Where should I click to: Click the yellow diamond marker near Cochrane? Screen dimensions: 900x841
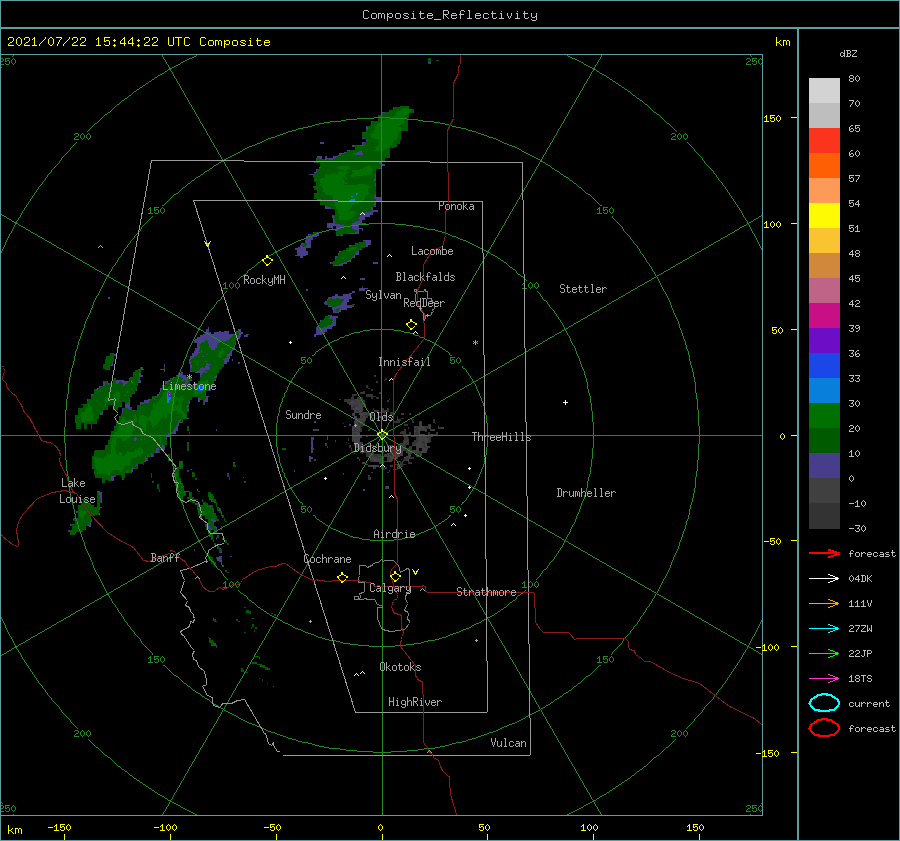pyautogui.click(x=342, y=578)
